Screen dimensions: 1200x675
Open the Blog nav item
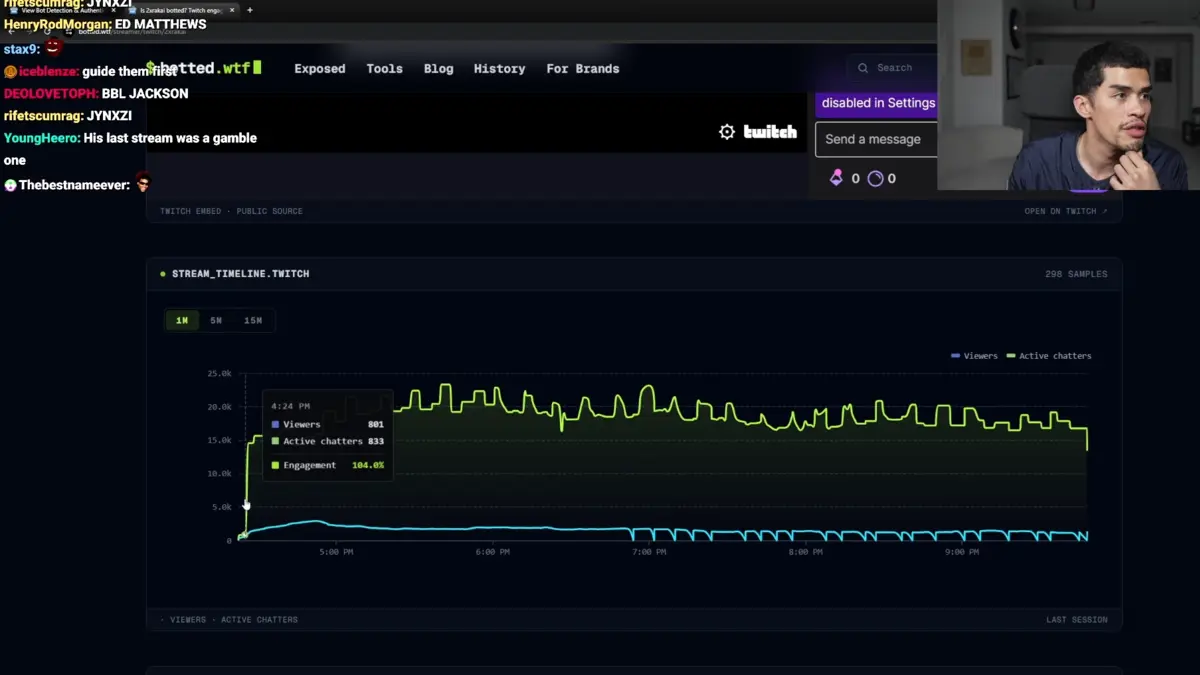[438, 69]
